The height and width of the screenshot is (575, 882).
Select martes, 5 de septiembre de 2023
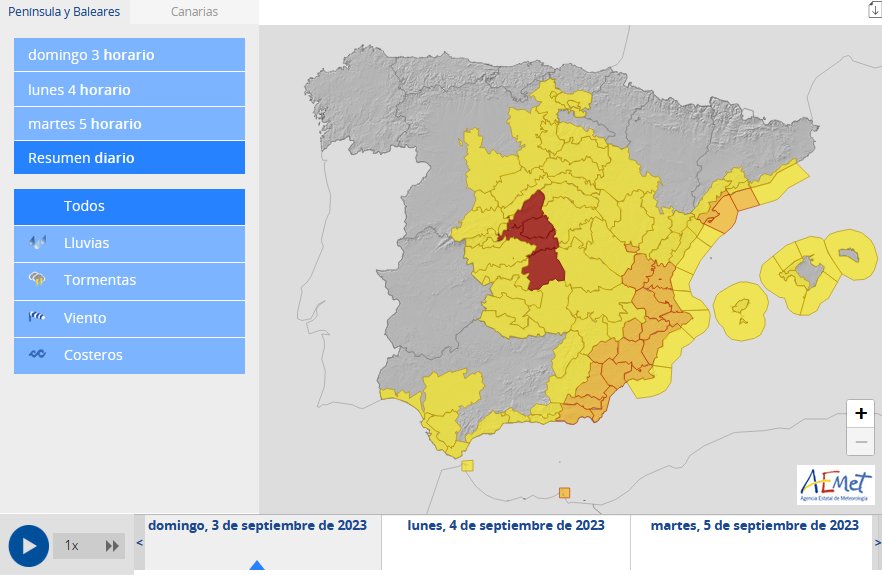click(754, 525)
